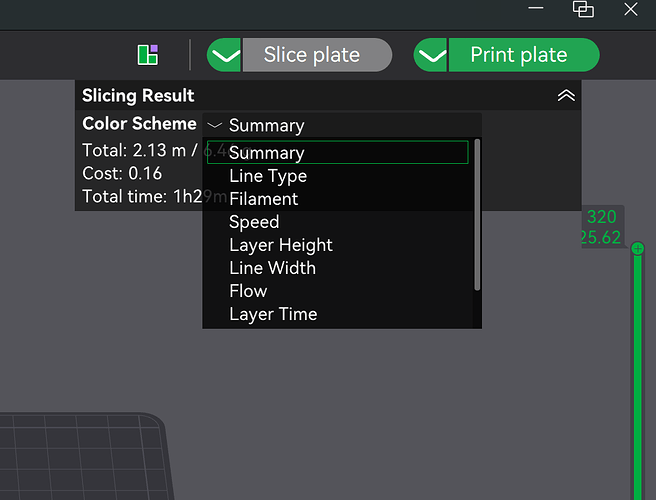This screenshot has height=500, width=656.
Task: Open the Slice plate dropdown arrow
Action: point(224,55)
